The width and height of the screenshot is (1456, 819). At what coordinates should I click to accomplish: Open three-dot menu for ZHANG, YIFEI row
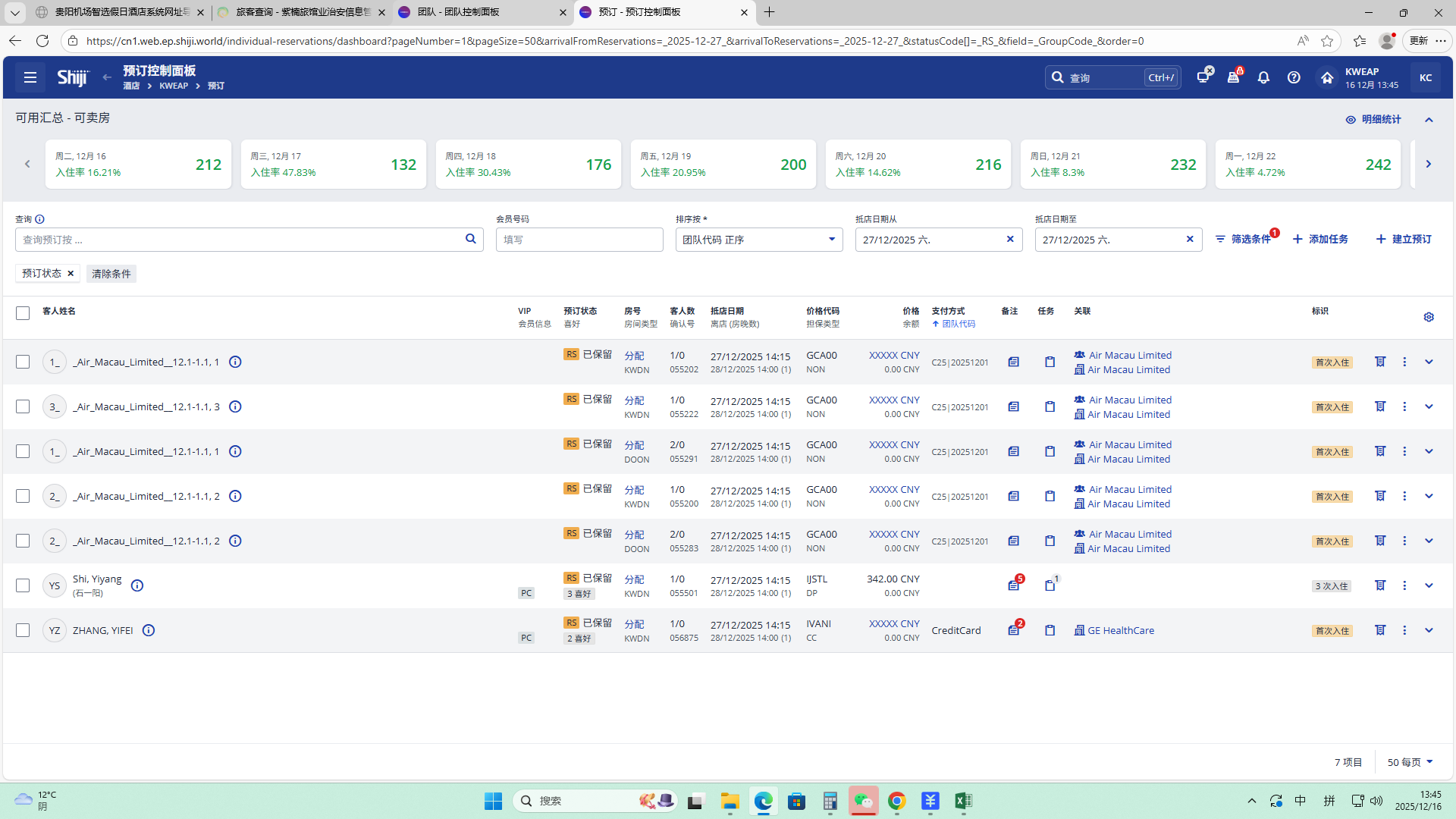coord(1404,630)
